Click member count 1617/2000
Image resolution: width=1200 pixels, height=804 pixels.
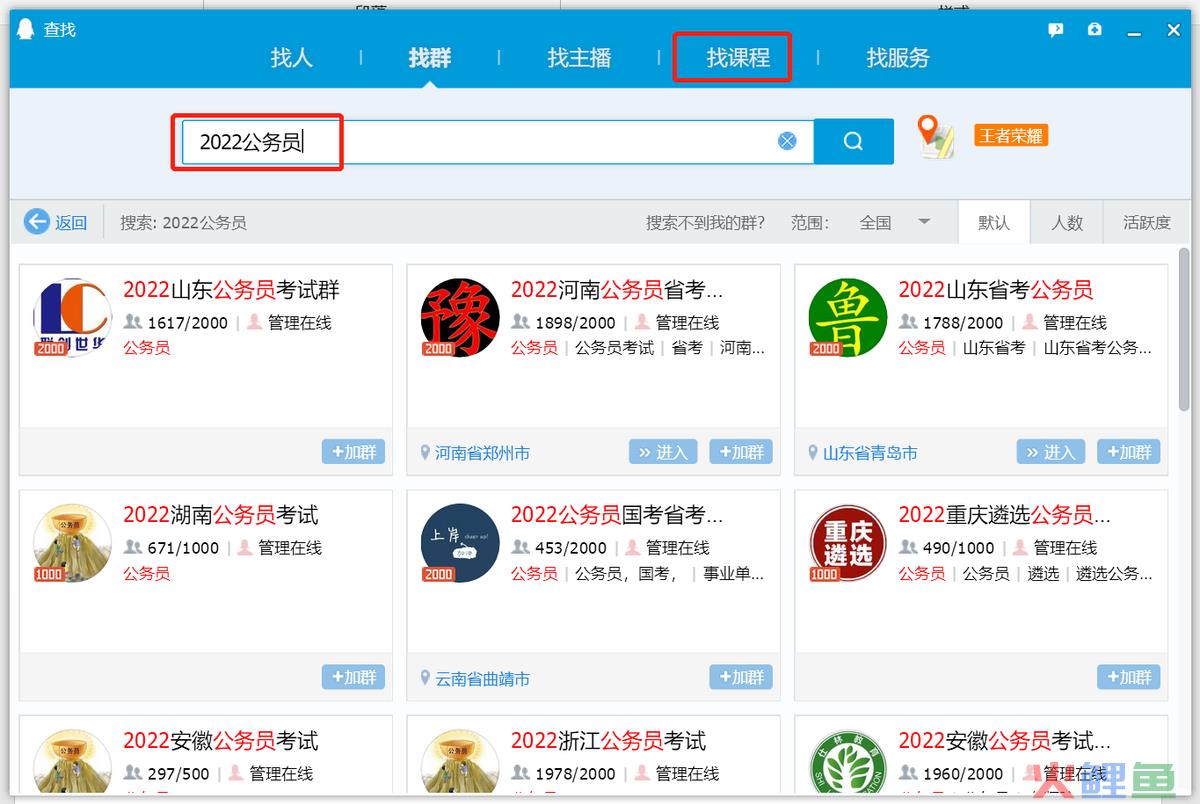(x=187, y=323)
